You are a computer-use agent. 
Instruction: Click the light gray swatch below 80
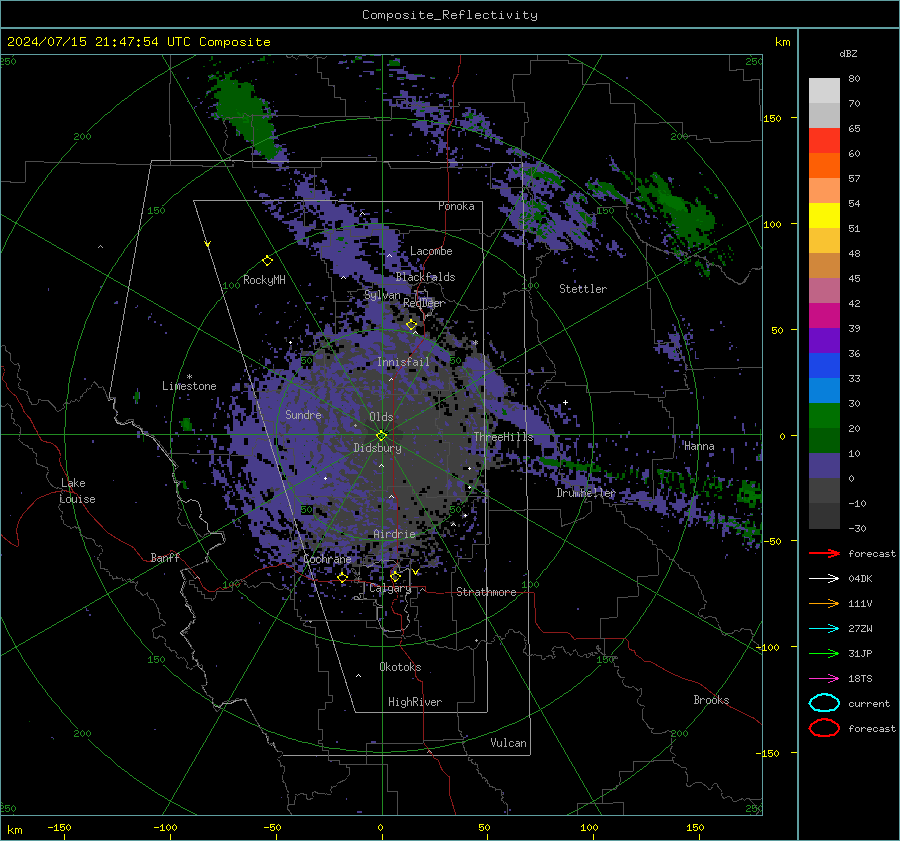click(824, 91)
